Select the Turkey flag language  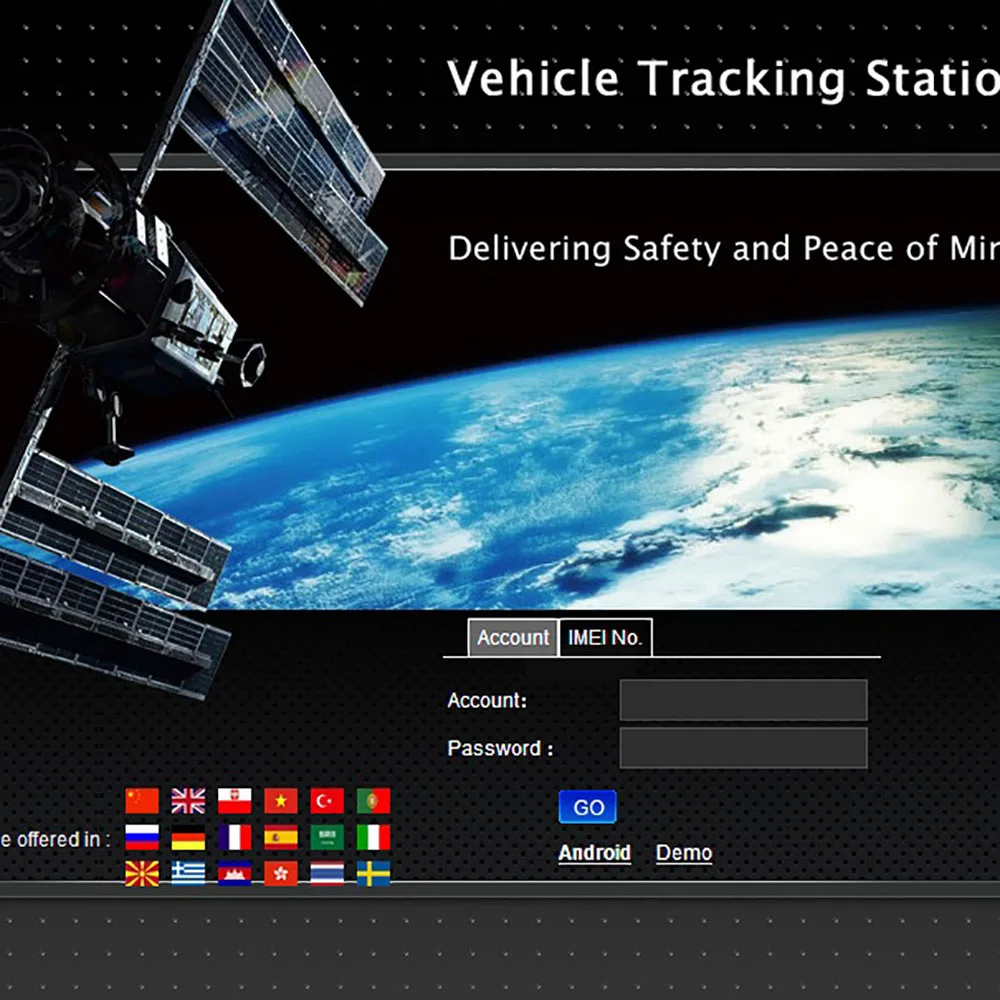coord(327,801)
